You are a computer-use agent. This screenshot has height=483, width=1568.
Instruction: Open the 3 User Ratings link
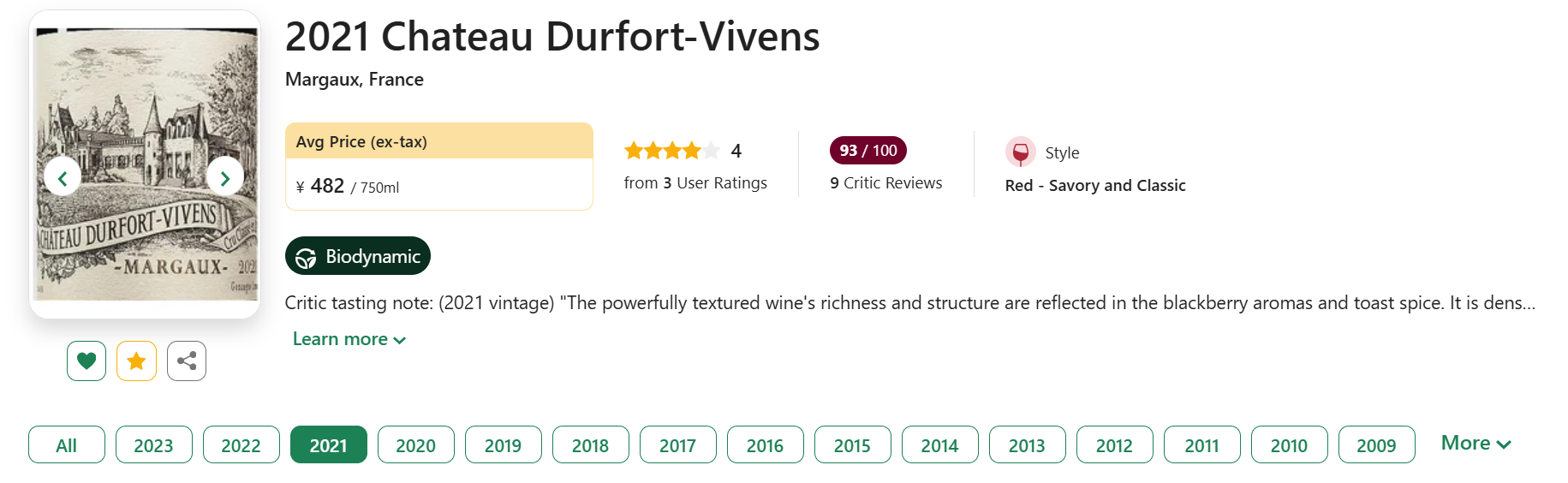click(x=695, y=182)
